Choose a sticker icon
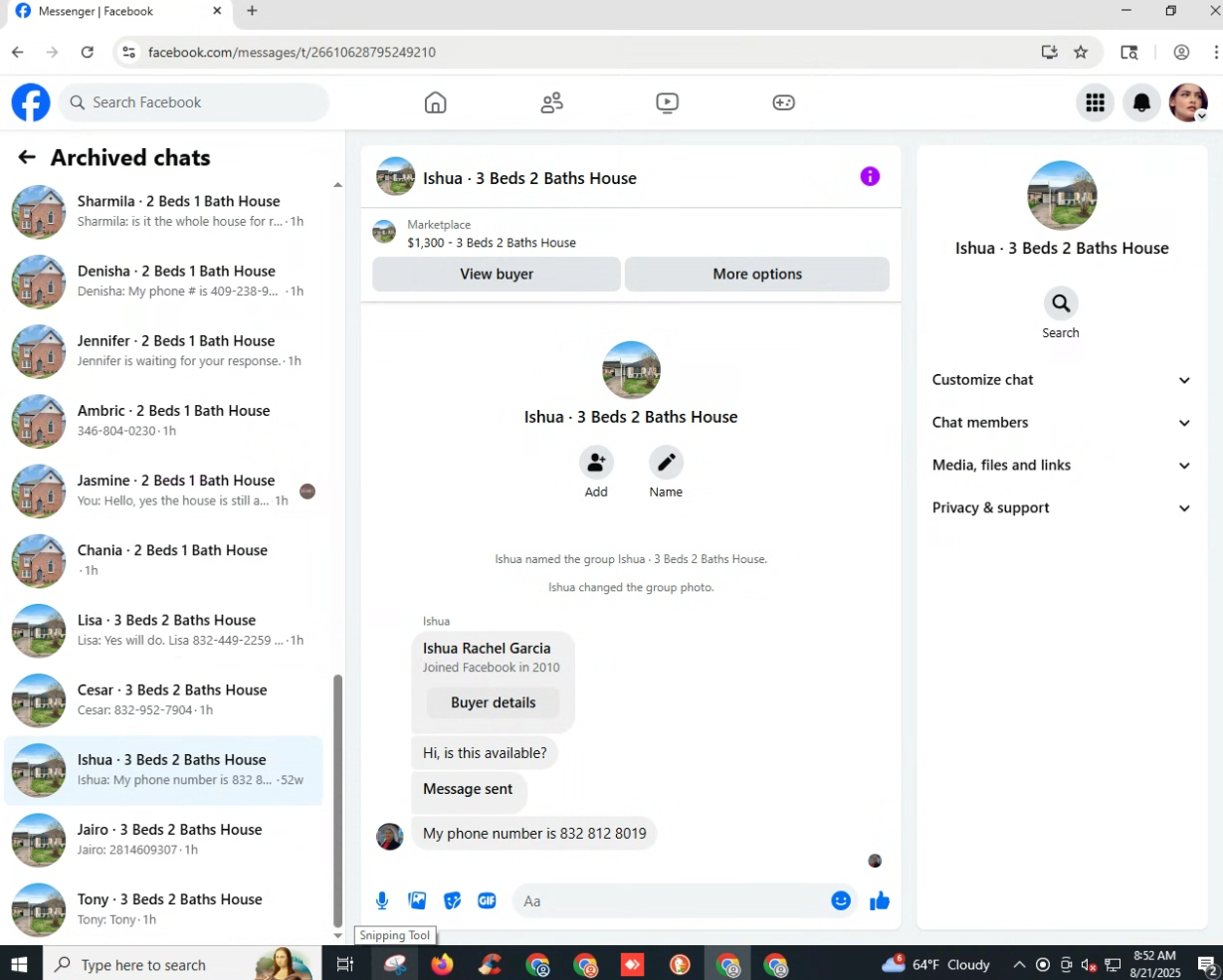Viewport: 1223px width, 980px height. coord(453,901)
